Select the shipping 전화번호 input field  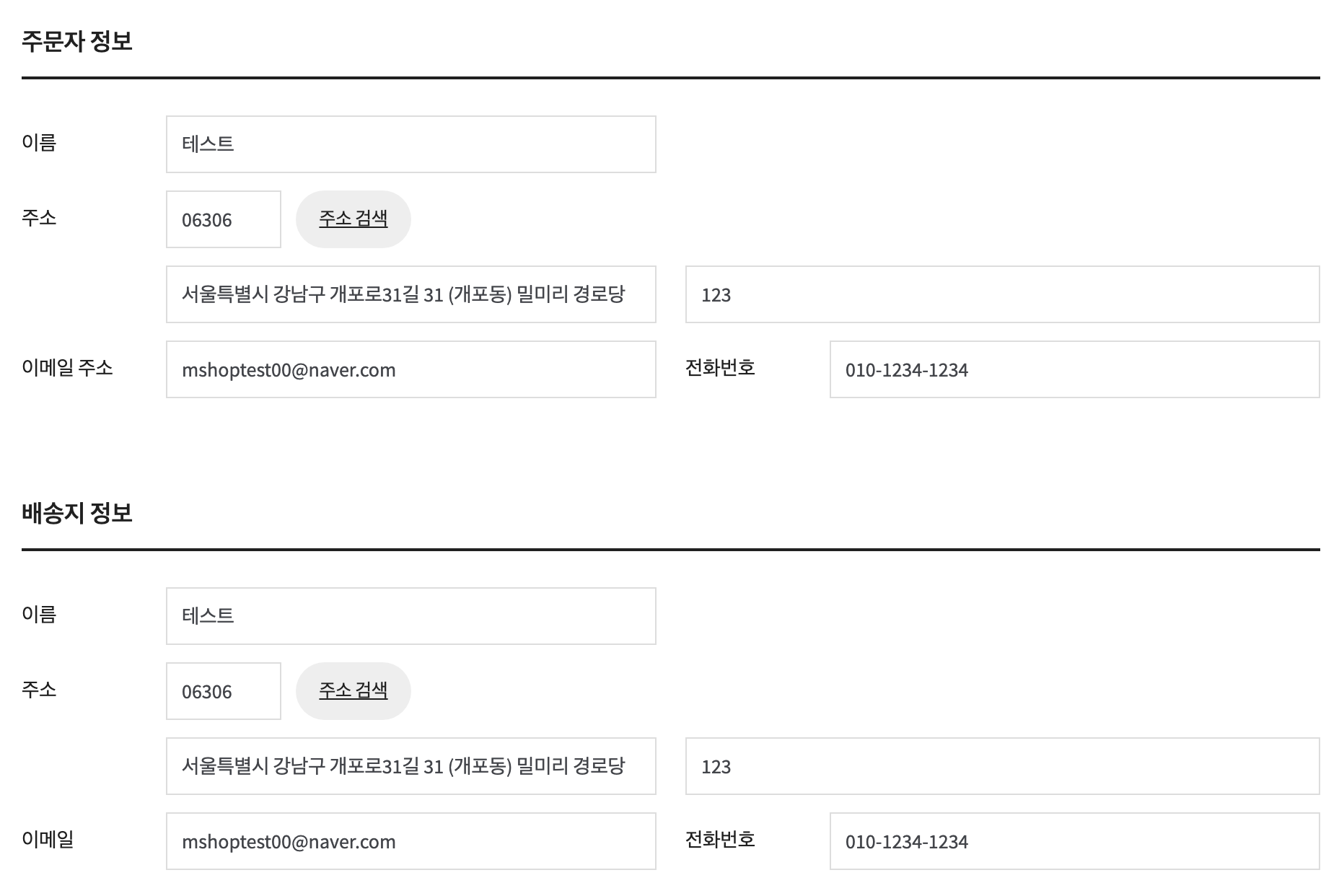pyautogui.click(x=1074, y=841)
